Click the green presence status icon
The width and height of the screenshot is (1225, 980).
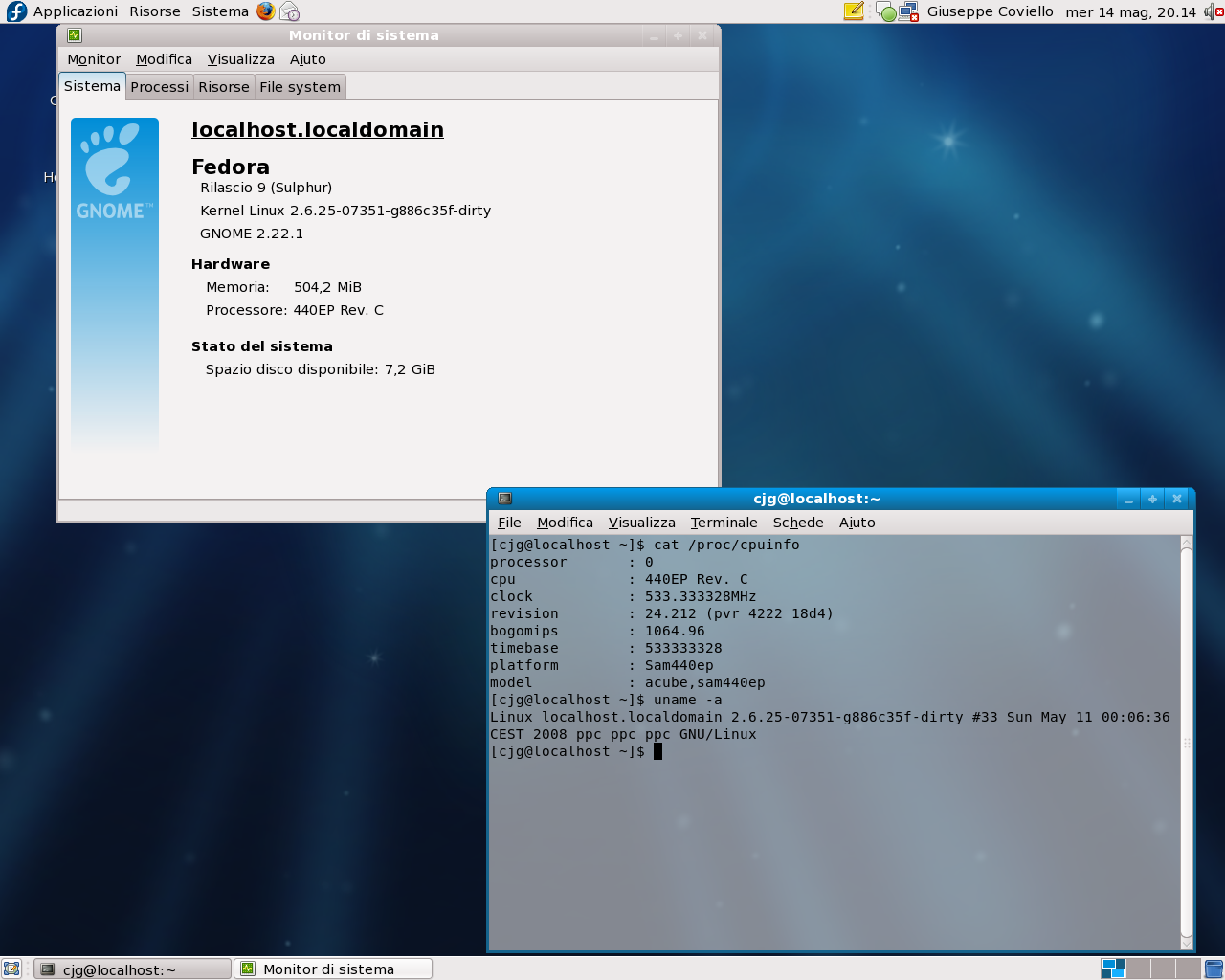[x=886, y=12]
